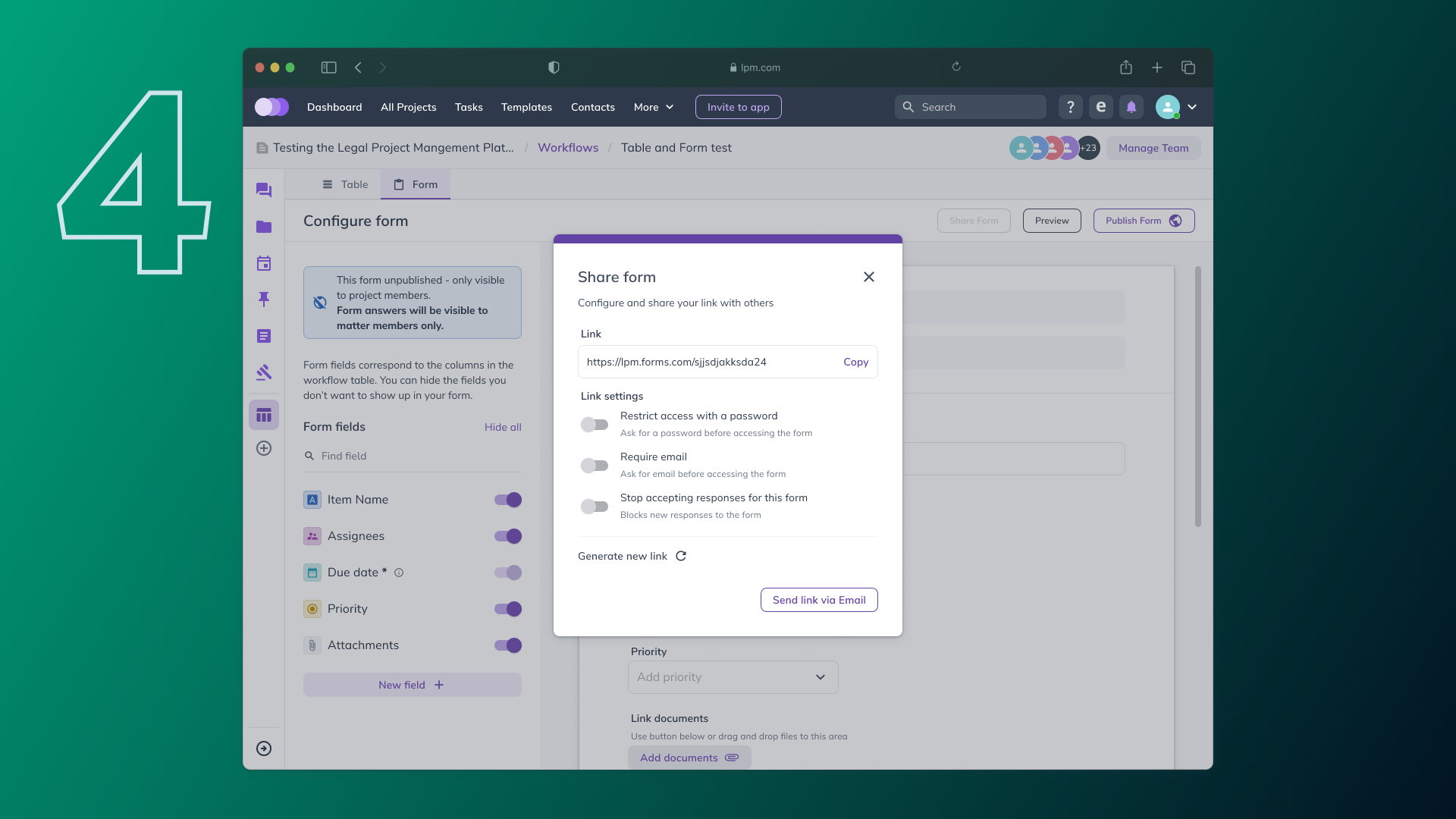Image resolution: width=1456 pixels, height=819 pixels.
Task: Click the app logo in navigation bar
Action: 271,107
